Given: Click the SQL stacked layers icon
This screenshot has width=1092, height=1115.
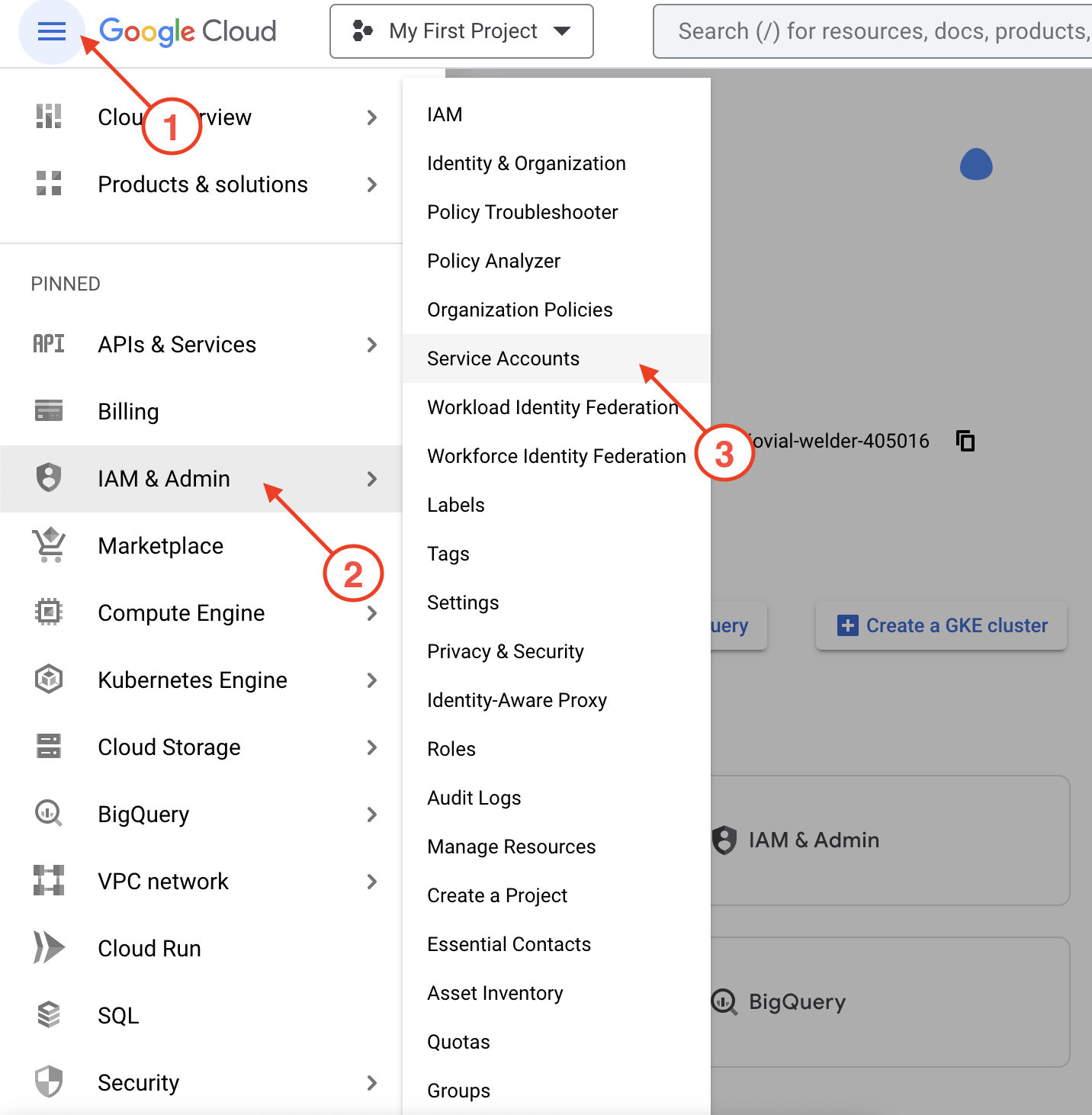Looking at the screenshot, I should point(49,1015).
